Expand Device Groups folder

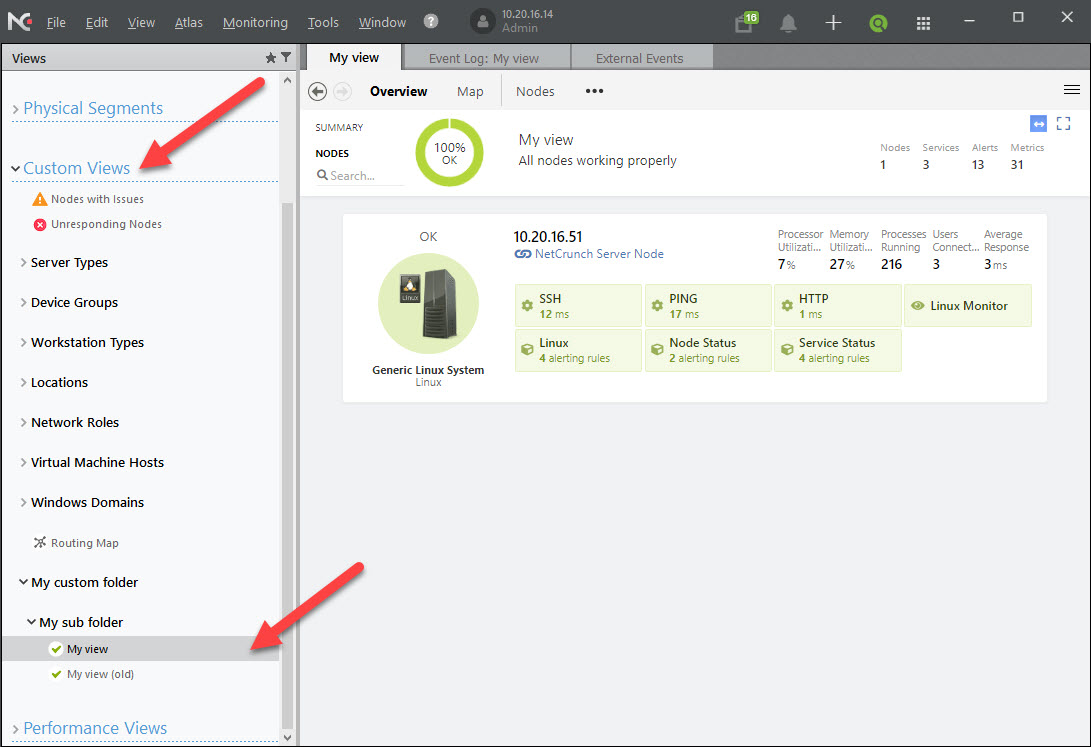[x=23, y=303]
